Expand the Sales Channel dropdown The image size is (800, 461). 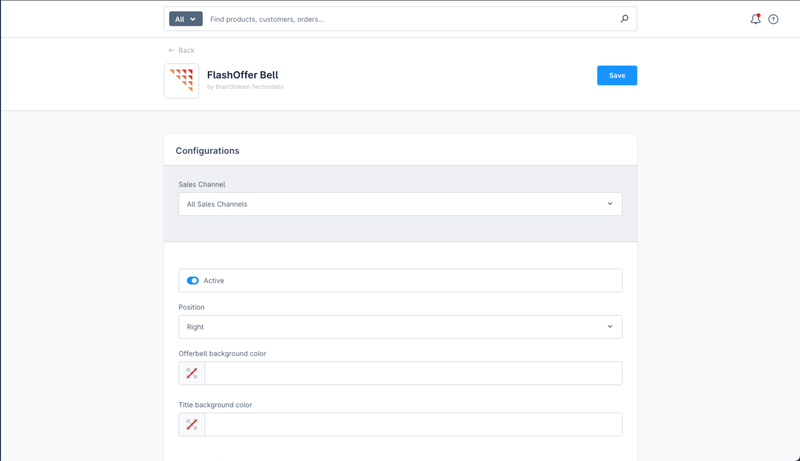[400, 204]
